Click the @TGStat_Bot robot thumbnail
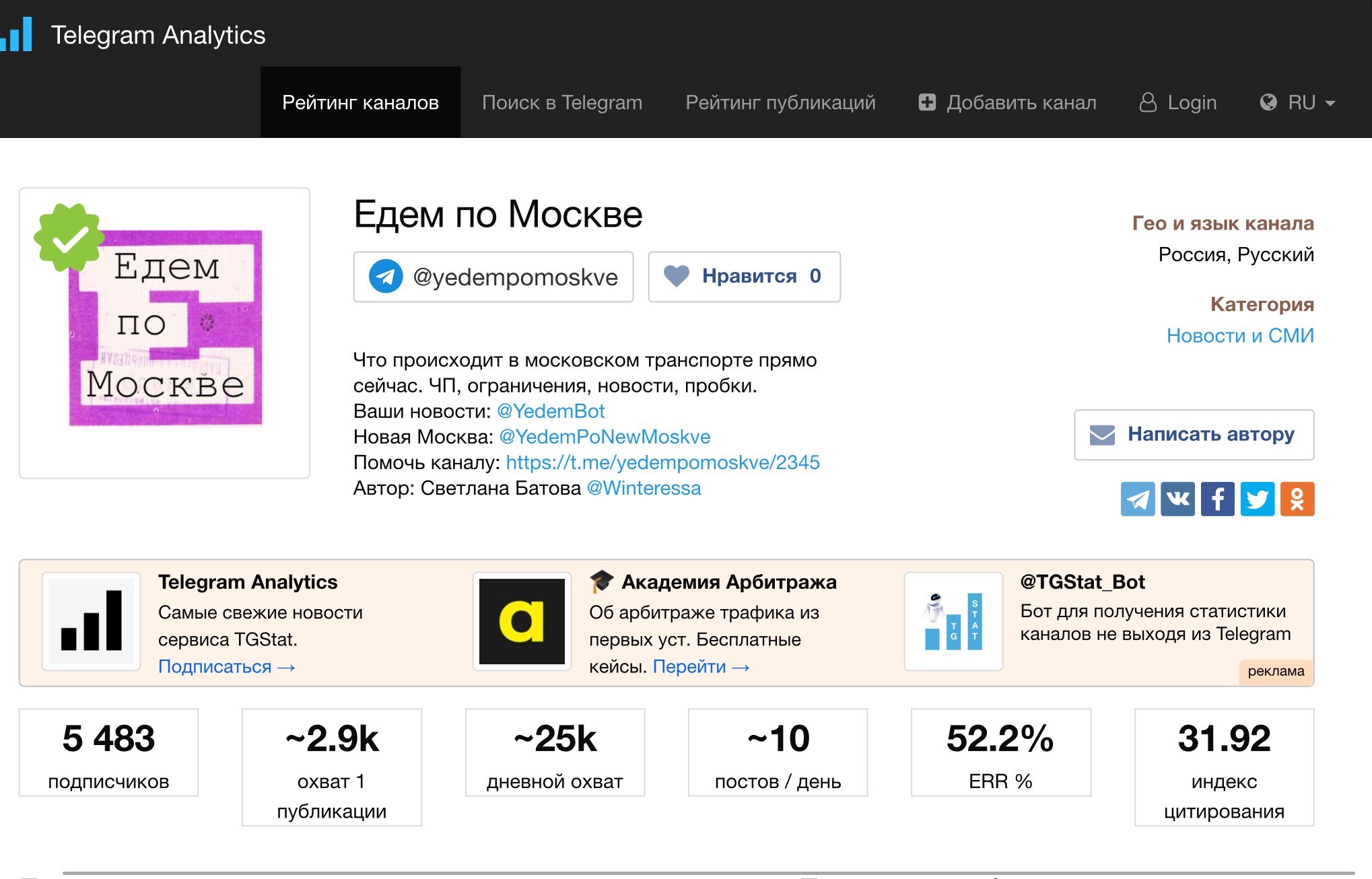 (x=953, y=621)
